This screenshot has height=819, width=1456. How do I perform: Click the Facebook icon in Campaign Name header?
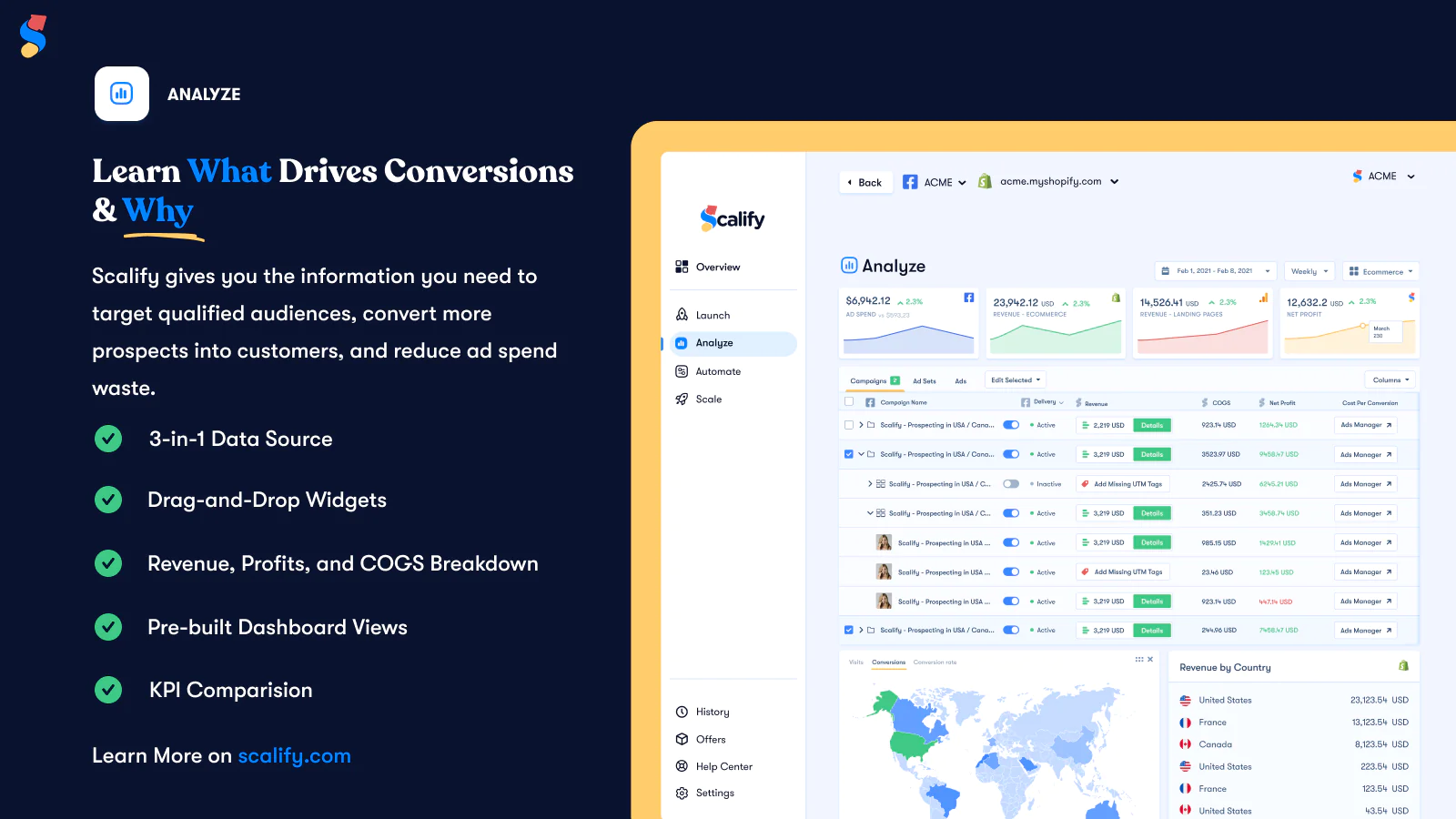click(x=870, y=402)
